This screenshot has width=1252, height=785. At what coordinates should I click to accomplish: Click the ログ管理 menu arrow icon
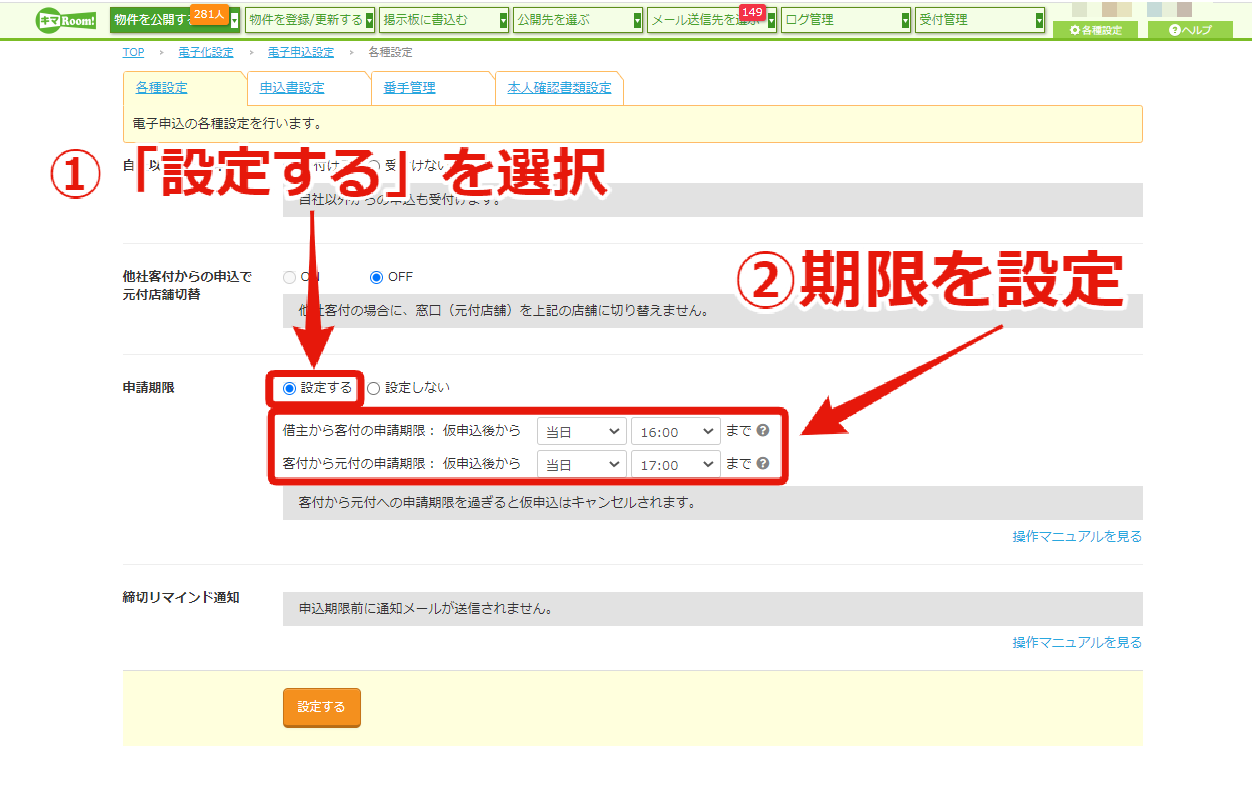(x=905, y=20)
